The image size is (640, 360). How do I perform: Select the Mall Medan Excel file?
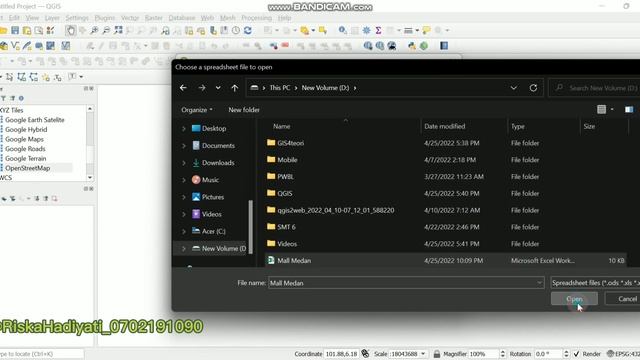[445, 260]
